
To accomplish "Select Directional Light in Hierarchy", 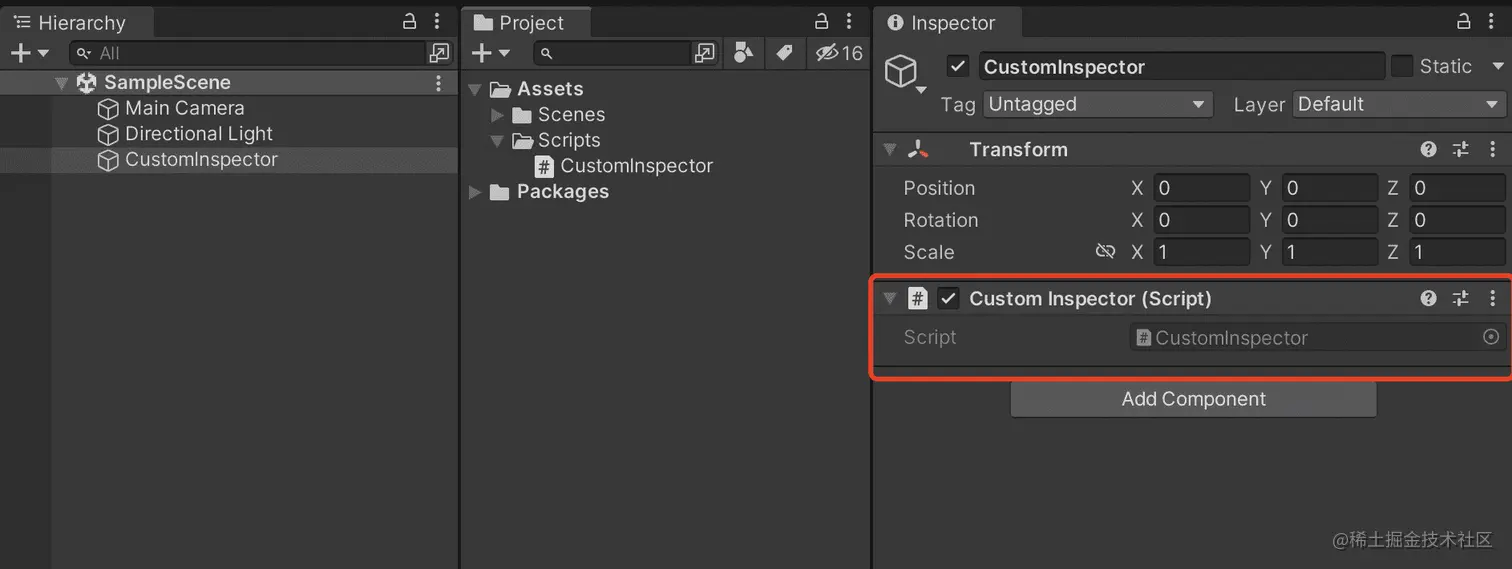I will tap(198, 134).
